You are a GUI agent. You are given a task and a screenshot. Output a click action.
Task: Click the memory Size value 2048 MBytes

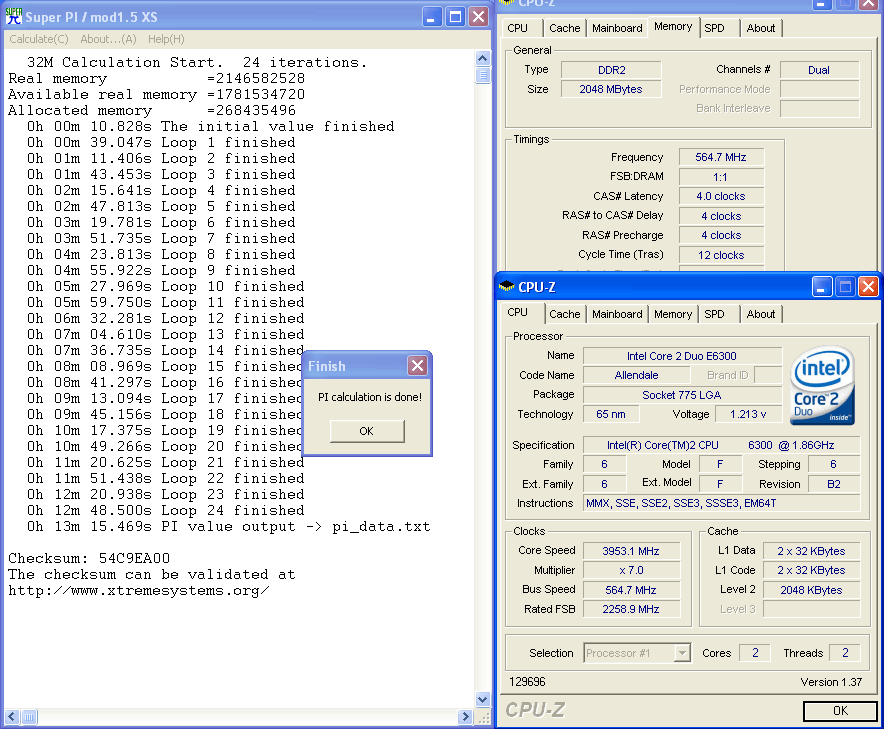[x=611, y=89]
